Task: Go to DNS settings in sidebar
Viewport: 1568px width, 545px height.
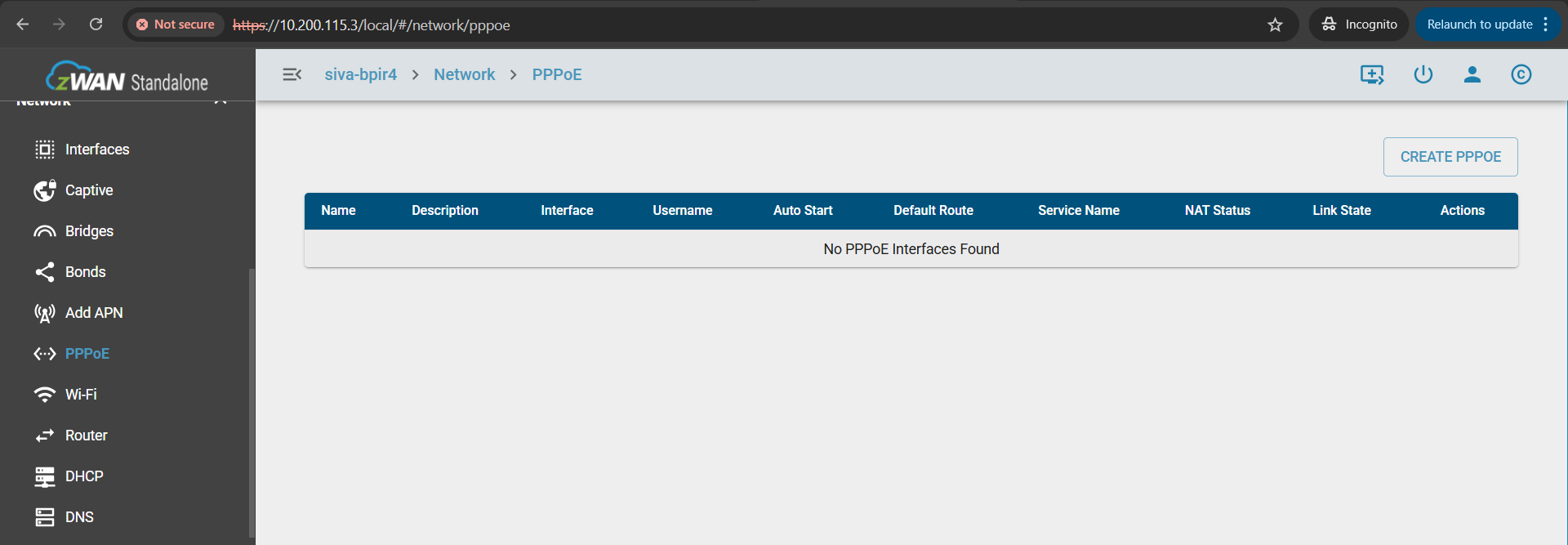Action: pyautogui.click(x=79, y=517)
